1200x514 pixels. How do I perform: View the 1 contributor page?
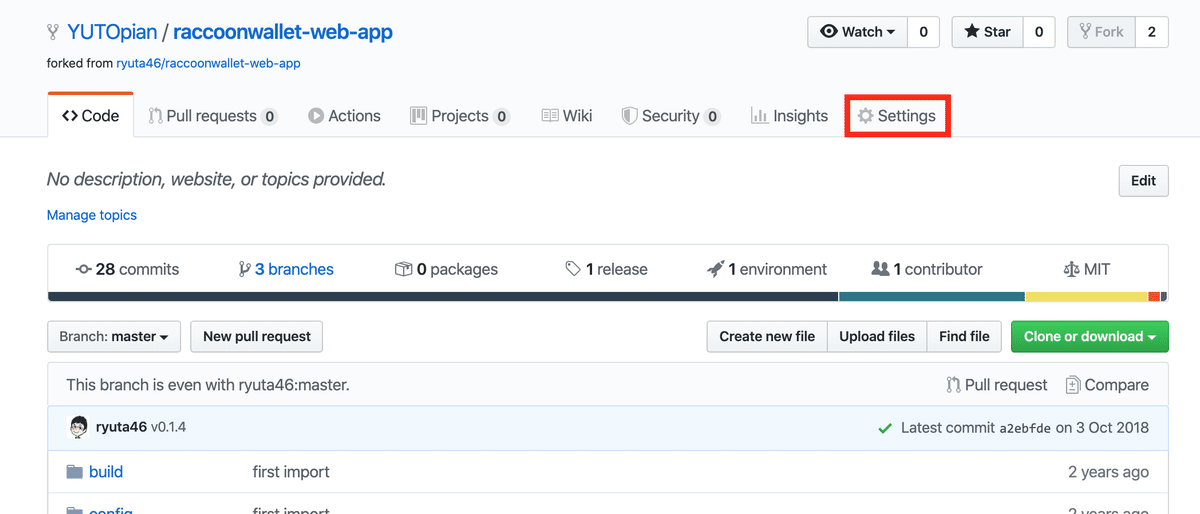[x=927, y=269]
